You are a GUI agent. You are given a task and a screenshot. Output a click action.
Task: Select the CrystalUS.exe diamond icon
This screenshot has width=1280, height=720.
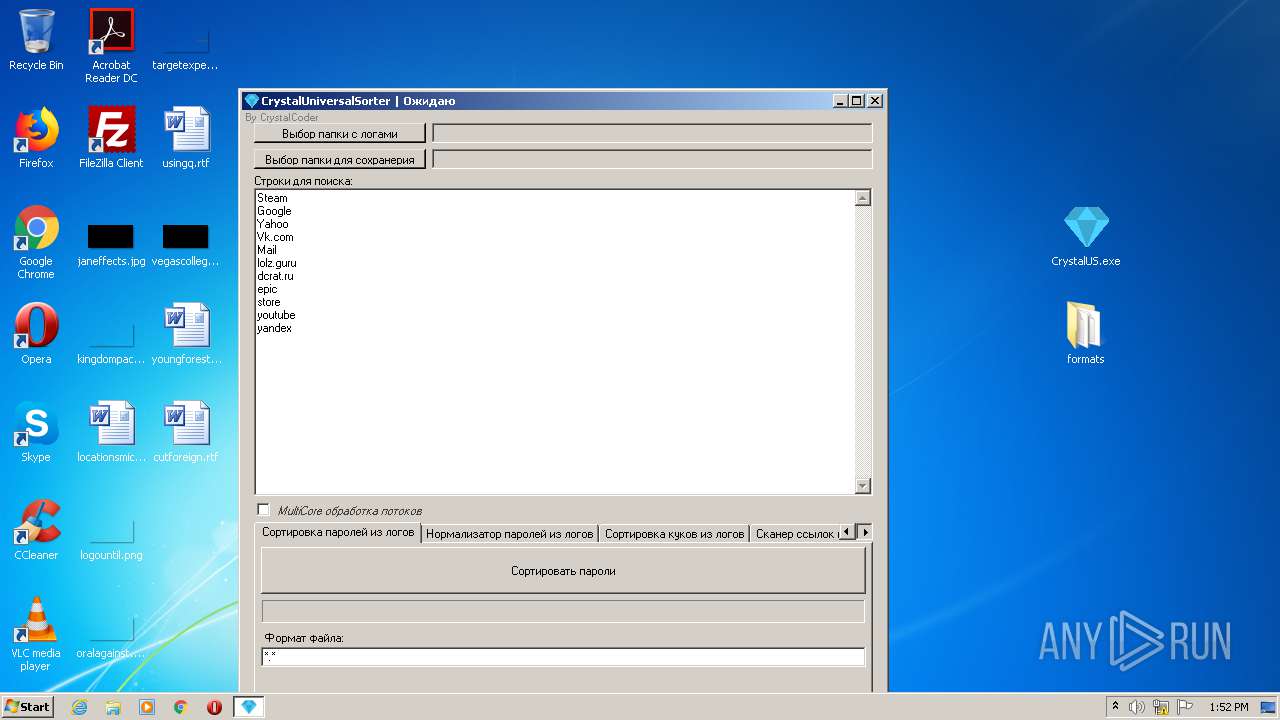click(x=1086, y=236)
